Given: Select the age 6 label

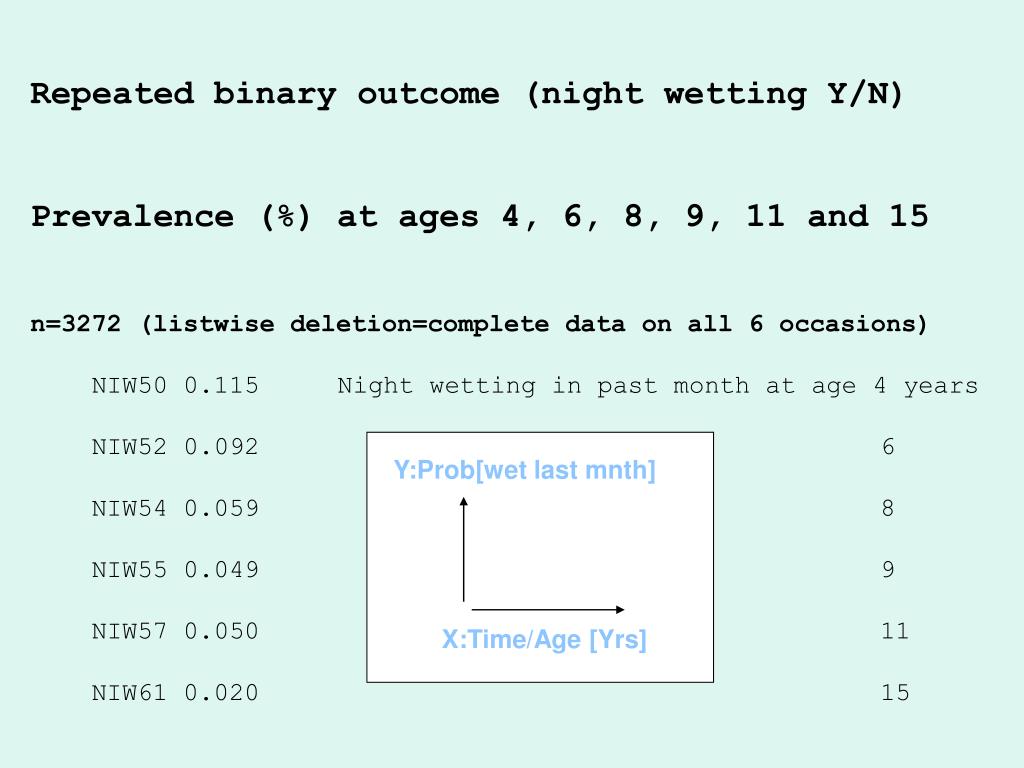Looking at the screenshot, I should pyautogui.click(x=888, y=447).
